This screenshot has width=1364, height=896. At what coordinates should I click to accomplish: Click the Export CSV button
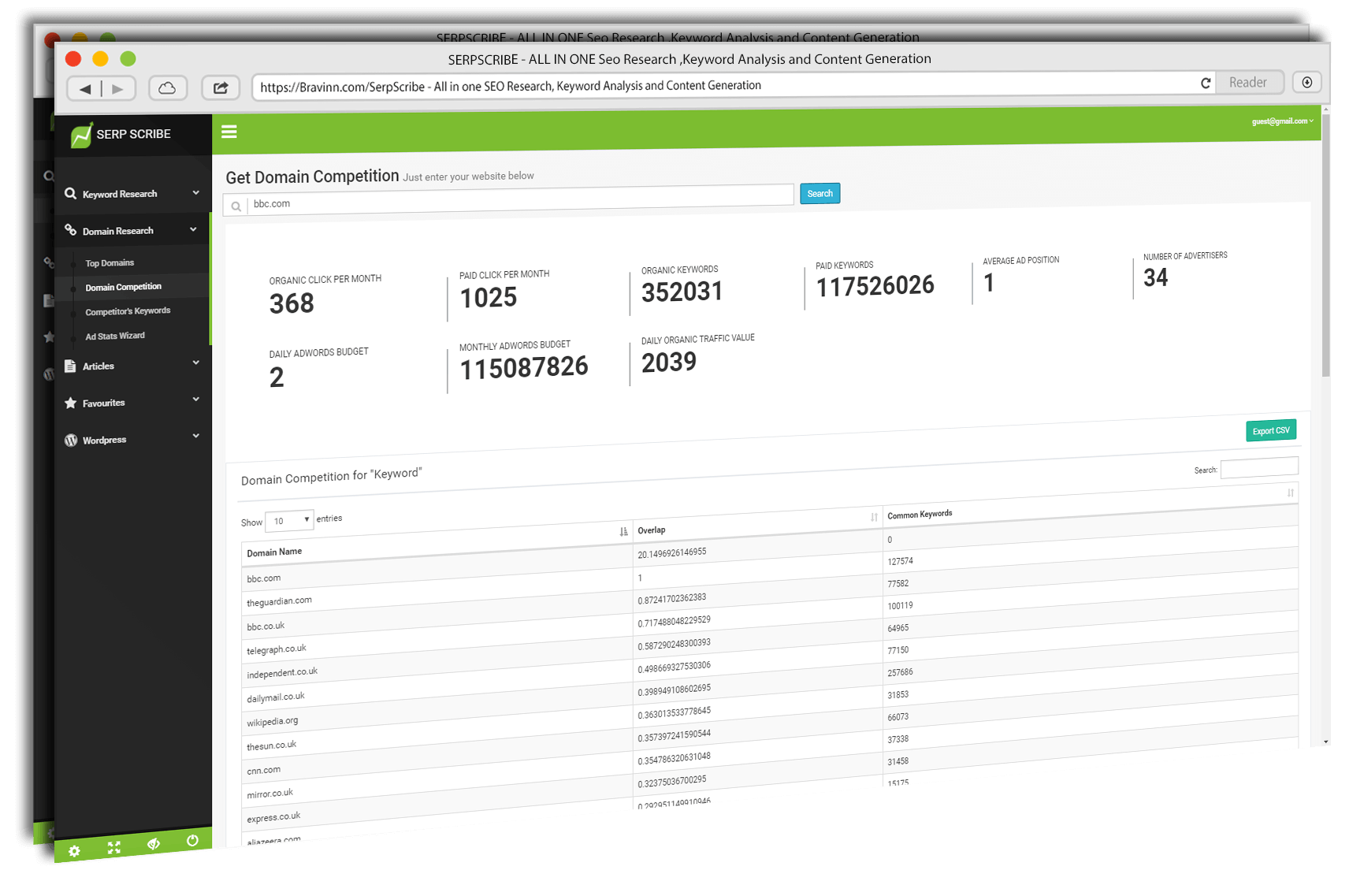tap(1270, 430)
